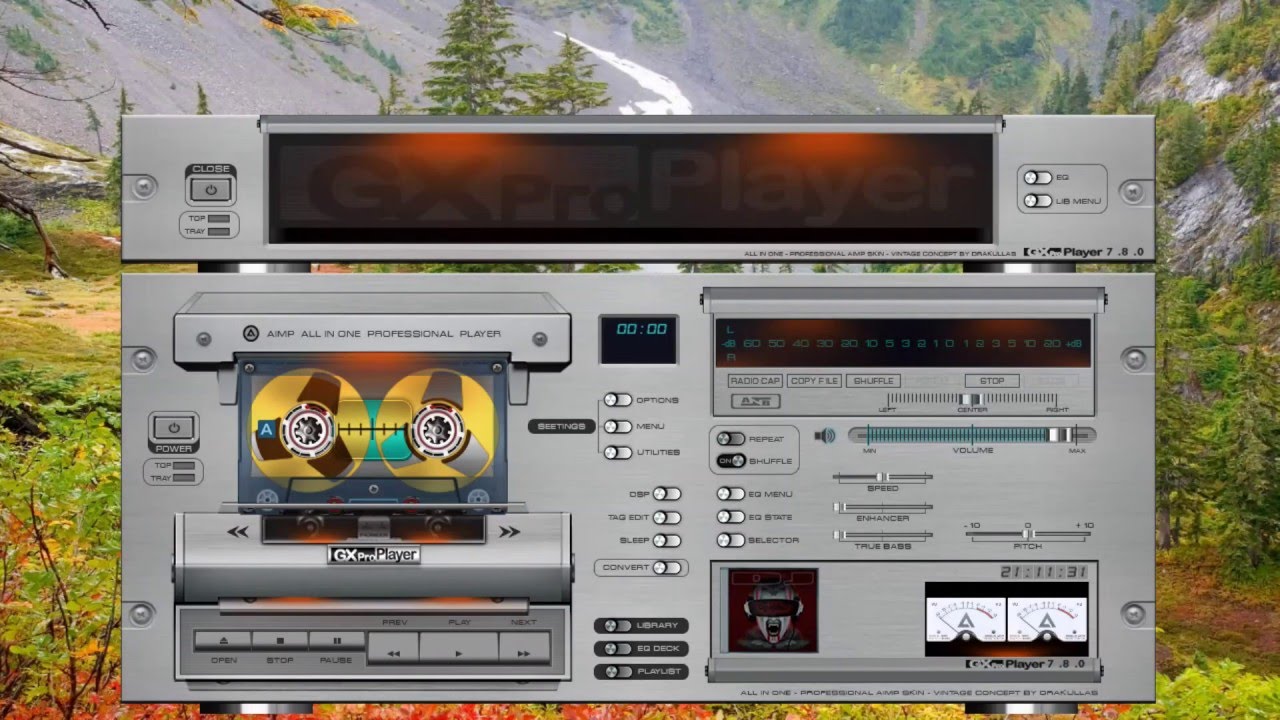Toggle TOP indicator below the POWER button
The image size is (1280, 720).
183,466
